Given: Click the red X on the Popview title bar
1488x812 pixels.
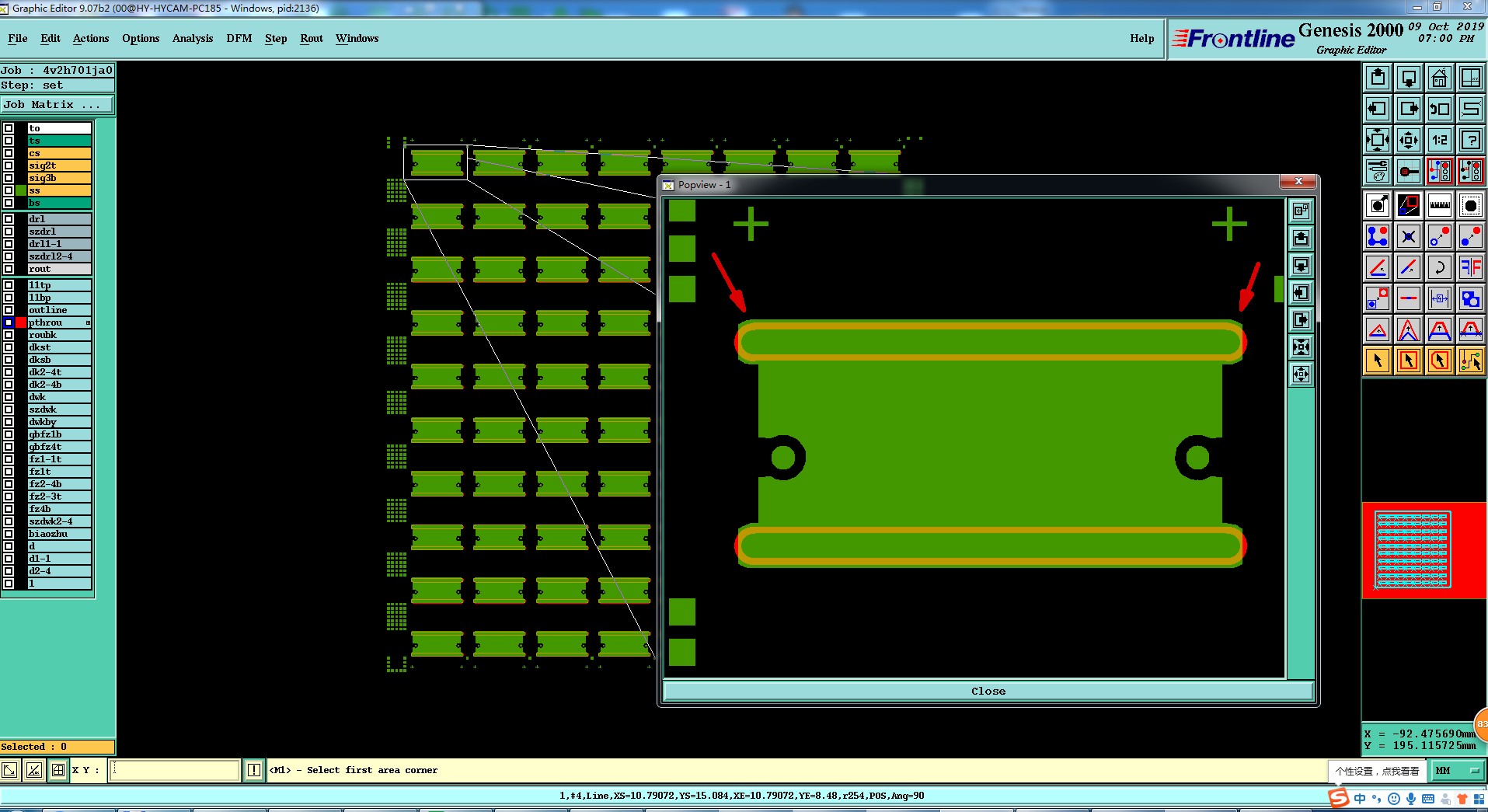Looking at the screenshot, I should [x=1298, y=181].
